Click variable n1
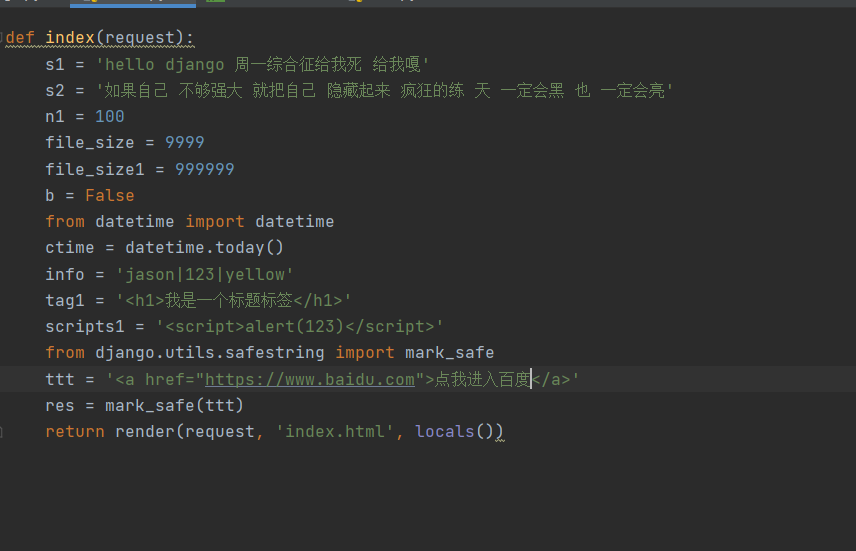 click(x=55, y=116)
